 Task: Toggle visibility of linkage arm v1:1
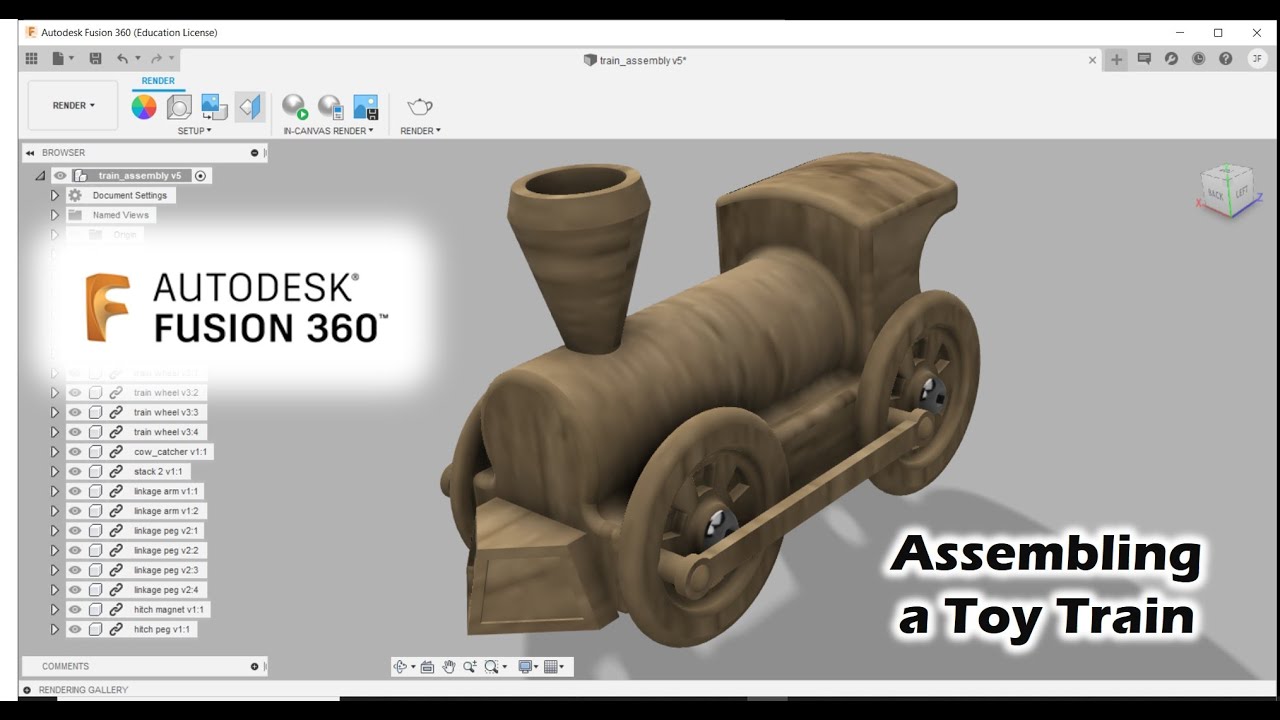[x=75, y=491]
